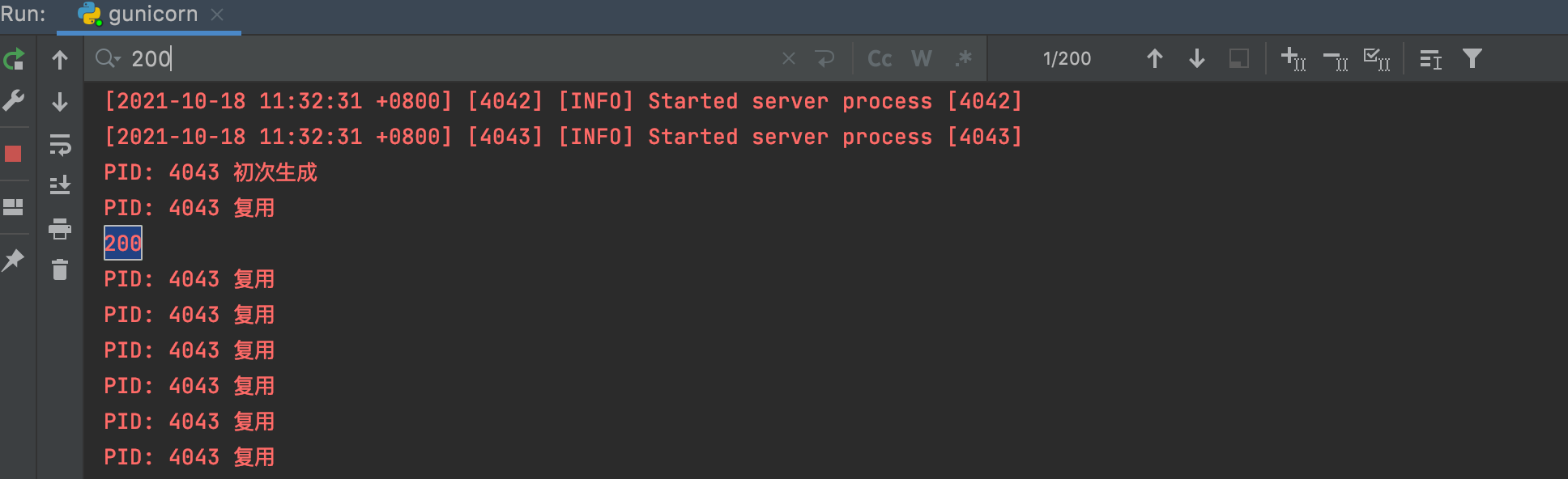Stop the running gunicorn process
1568x479 pixels.
coord(12,152)
